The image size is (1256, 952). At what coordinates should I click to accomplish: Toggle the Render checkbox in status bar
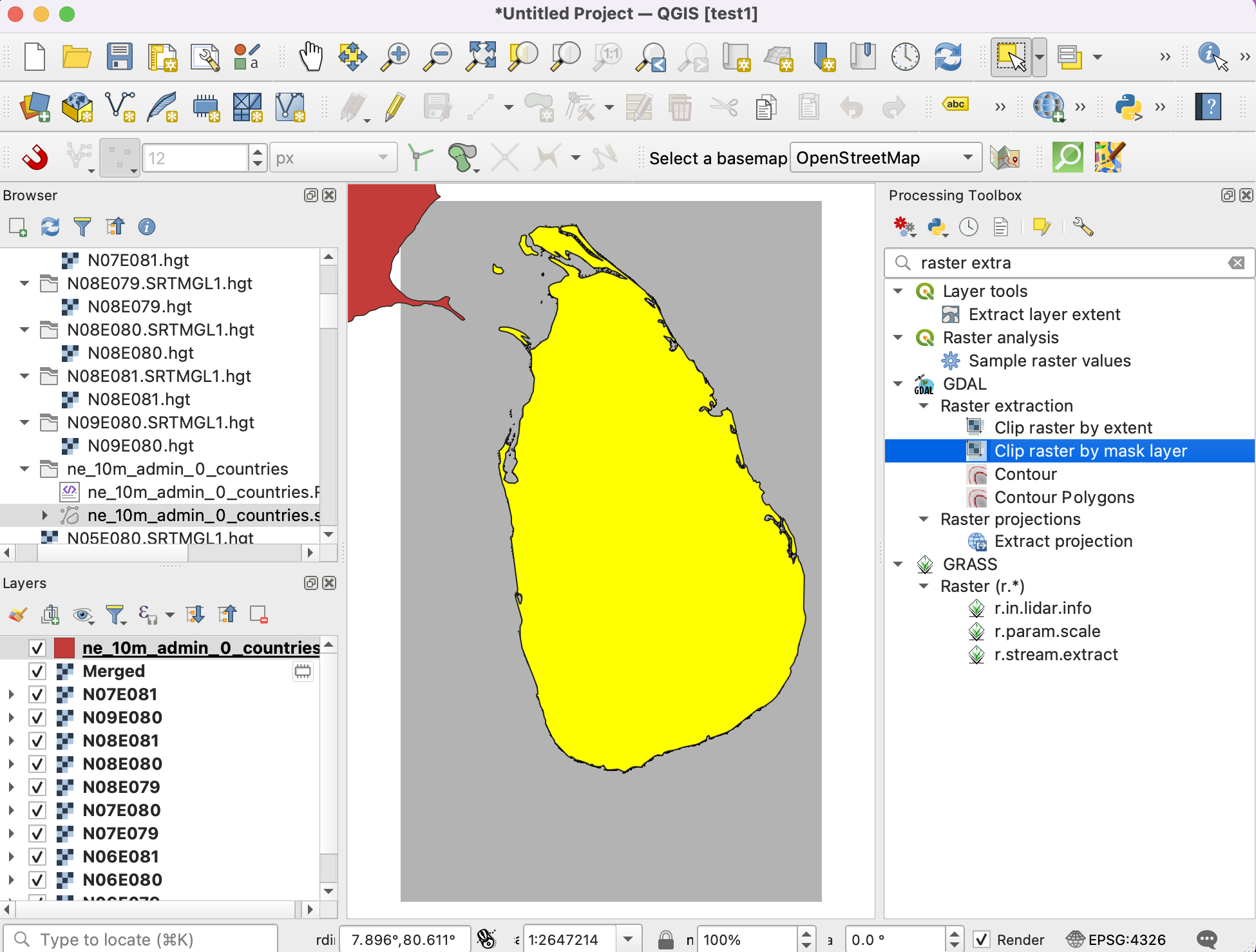[981, 940]
